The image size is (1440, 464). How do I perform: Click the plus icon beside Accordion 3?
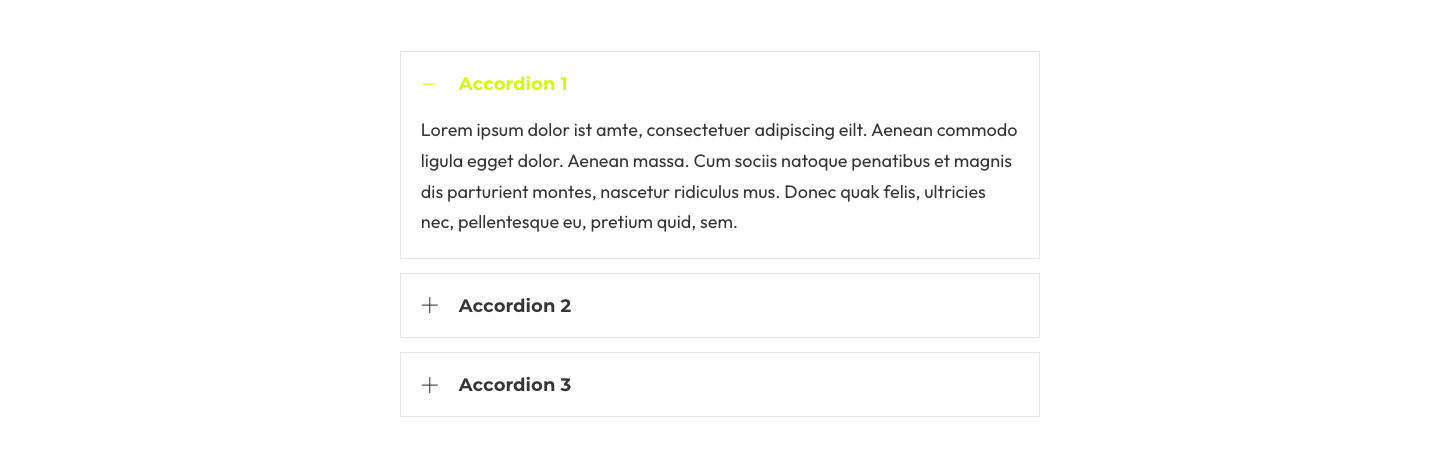click(430, 384)
